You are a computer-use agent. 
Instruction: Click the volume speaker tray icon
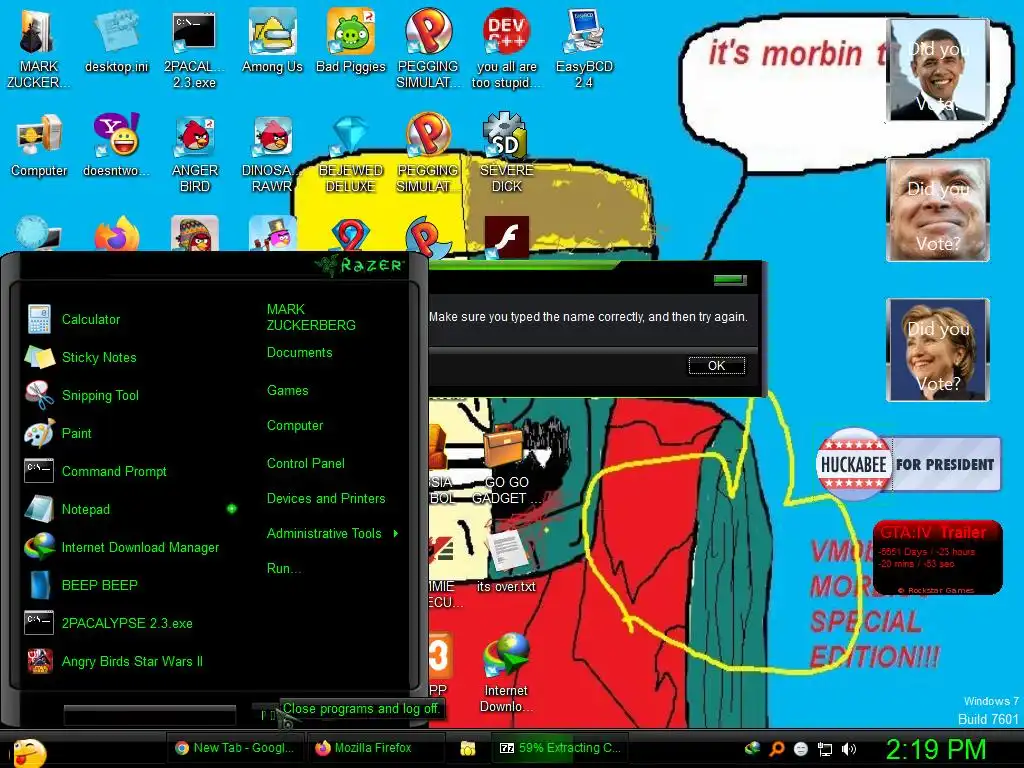849,749
